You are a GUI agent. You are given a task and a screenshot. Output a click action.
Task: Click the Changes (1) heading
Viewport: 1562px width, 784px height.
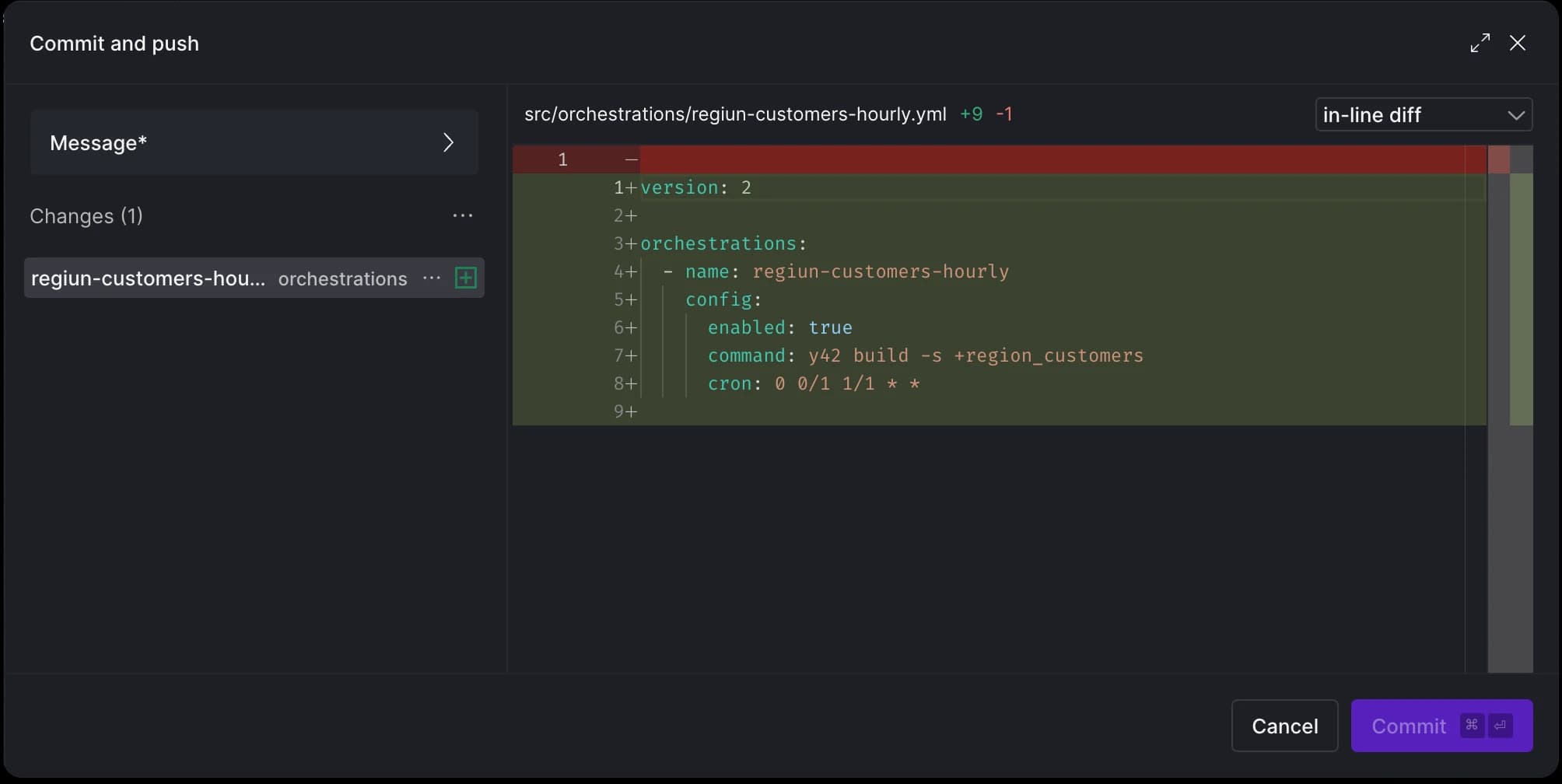(86, 215)
